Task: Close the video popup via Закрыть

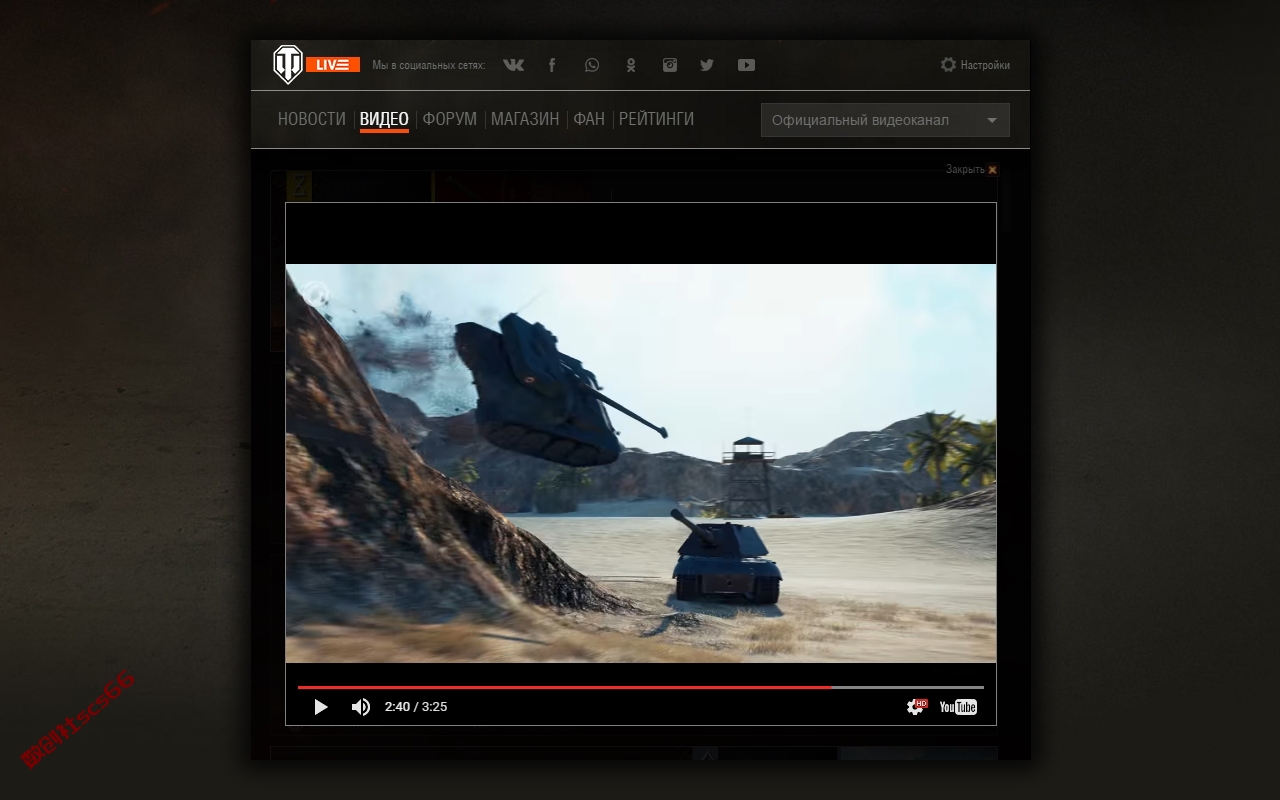Action: click(972, 170)
